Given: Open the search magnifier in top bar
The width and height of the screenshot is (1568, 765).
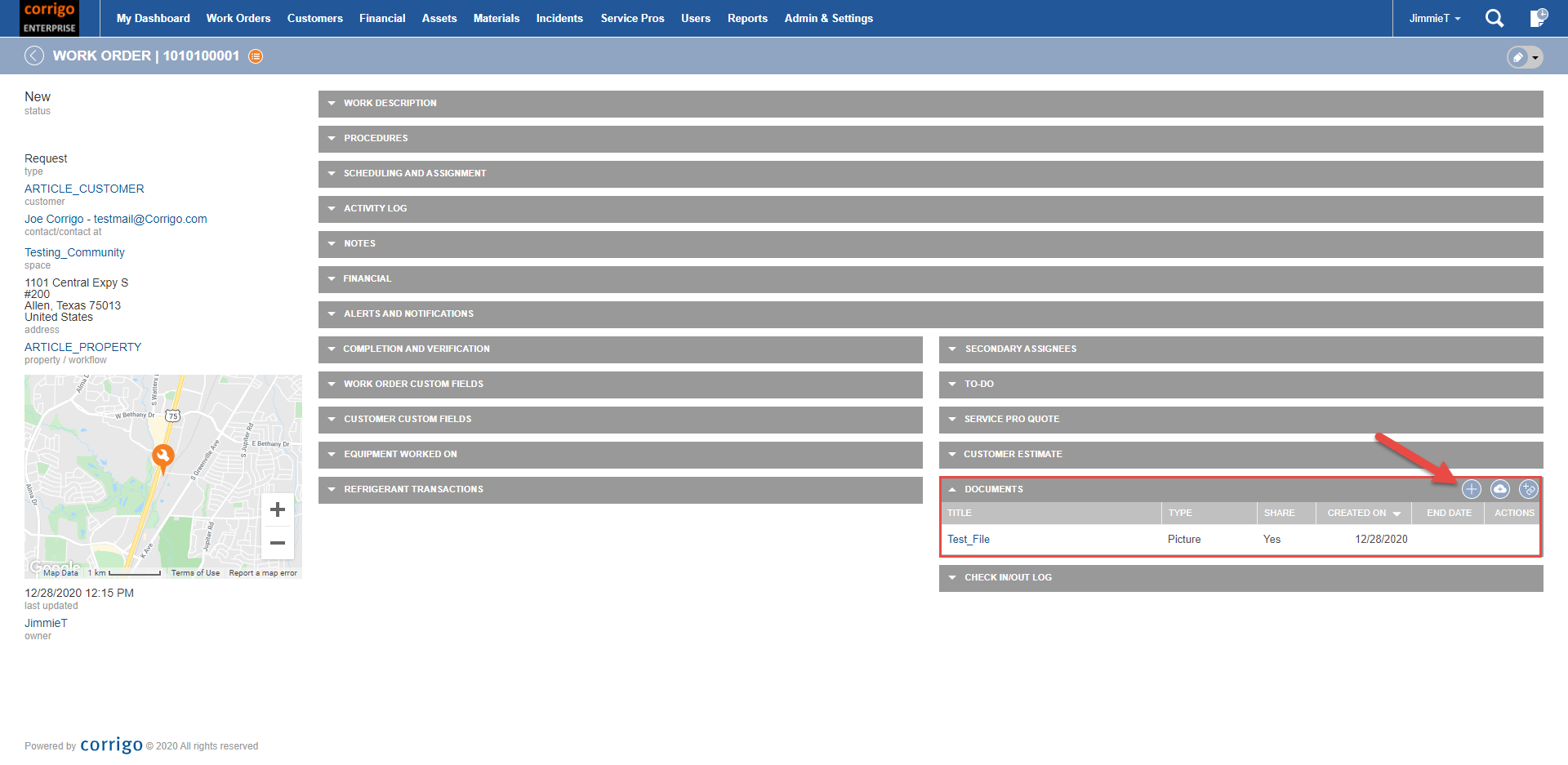Looking at the screenshot, I should pyautogui.click(x=1494, y=18).
